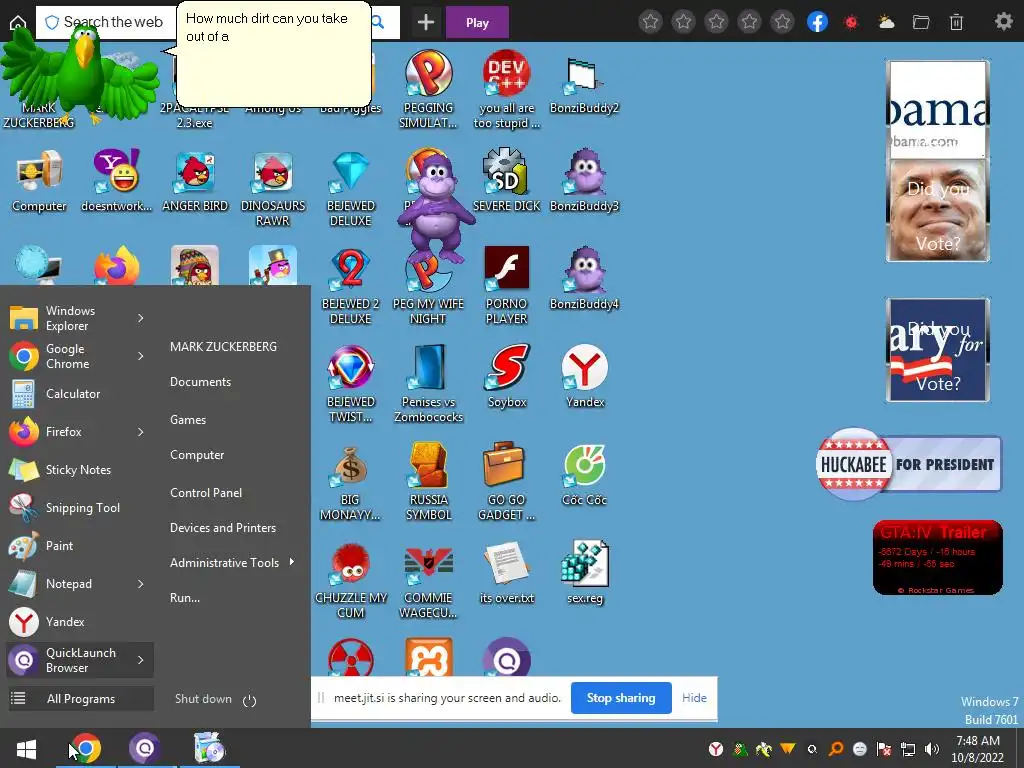Open RUSSIA SYMBOL desktop icon
Screen dimensions: 1024x768
click(x=428, y=482)
